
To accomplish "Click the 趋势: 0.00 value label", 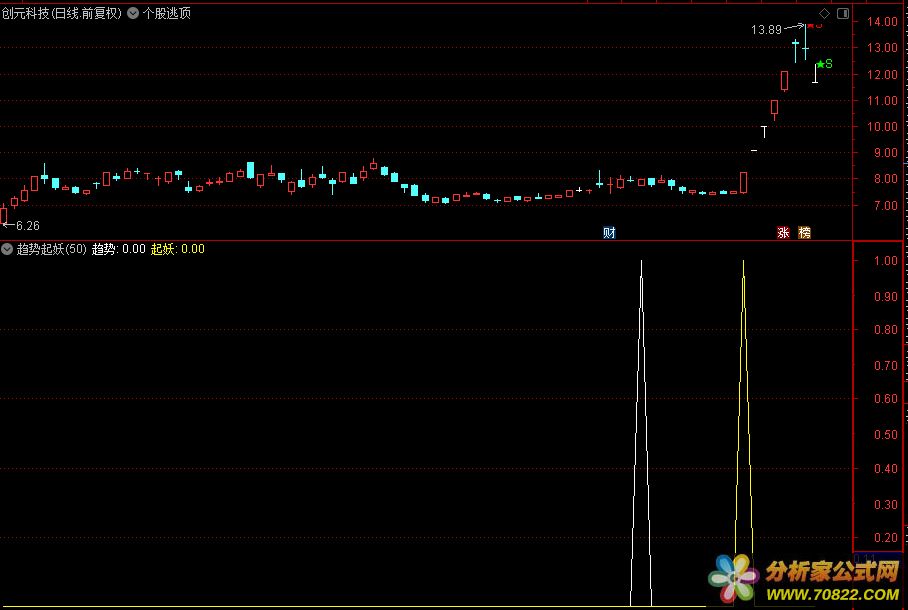I will pyautogui.click(x=119, y=249).
